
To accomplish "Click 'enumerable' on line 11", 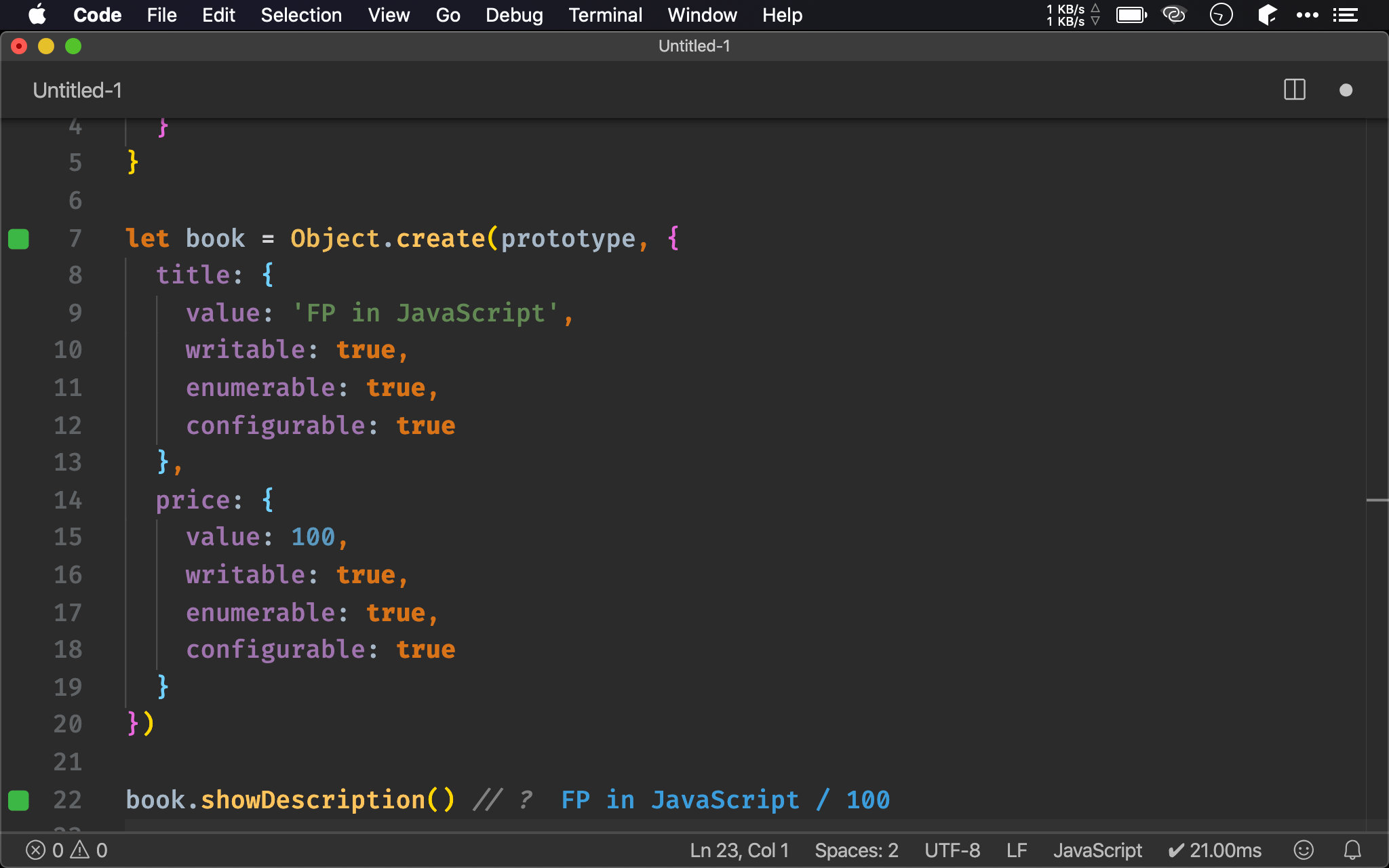I will tap(260, 388).
